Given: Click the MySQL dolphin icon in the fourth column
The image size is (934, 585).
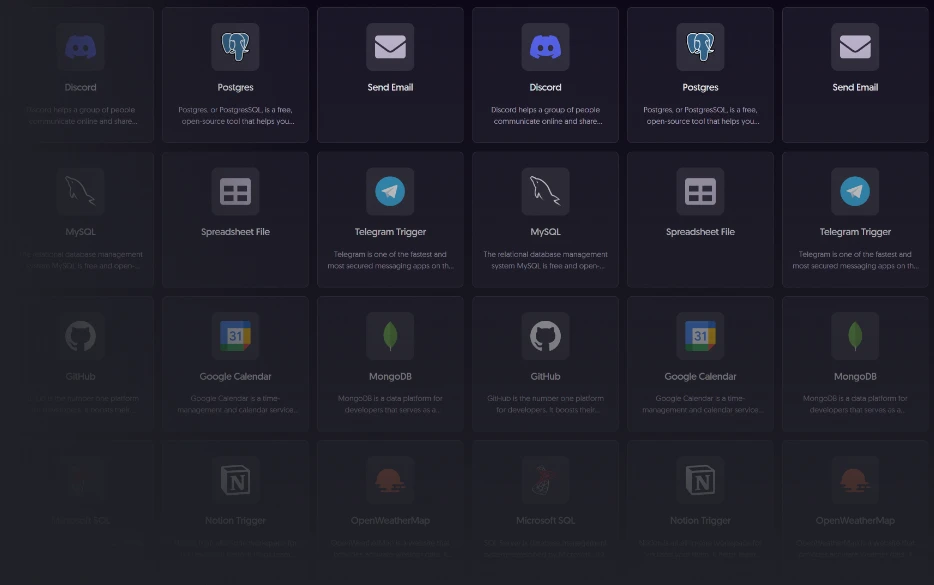Looking at the screenshot, I should point(545,191).
